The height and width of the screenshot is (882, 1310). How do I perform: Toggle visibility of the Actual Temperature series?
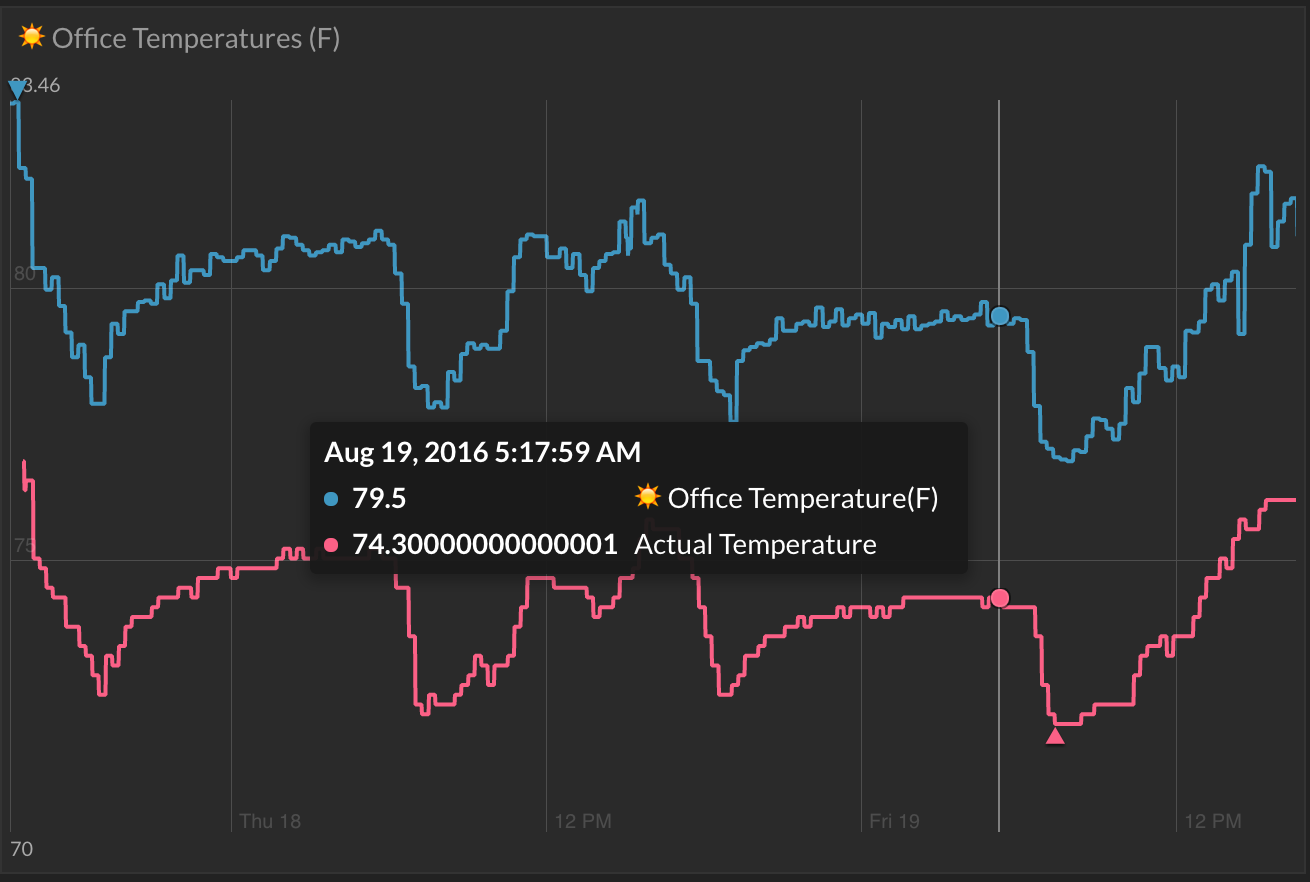(x=755, y=544)
